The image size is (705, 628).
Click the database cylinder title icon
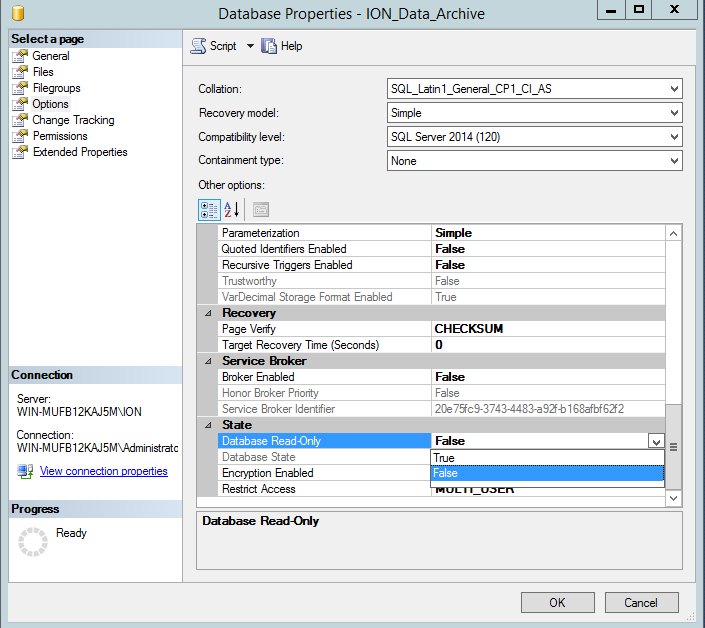(18, 13)
